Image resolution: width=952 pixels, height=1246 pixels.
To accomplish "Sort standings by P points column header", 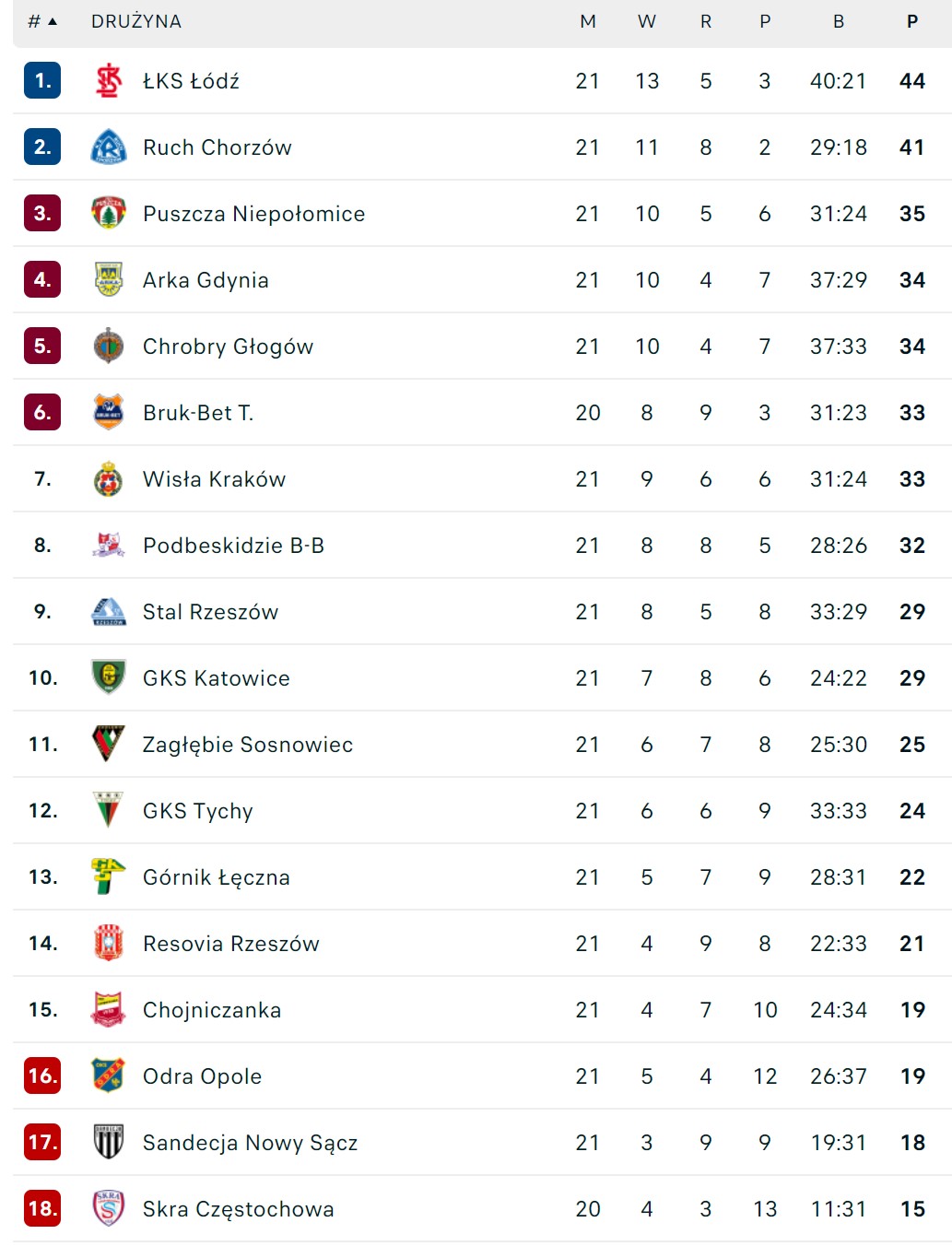I will click(x=912, y=21).
